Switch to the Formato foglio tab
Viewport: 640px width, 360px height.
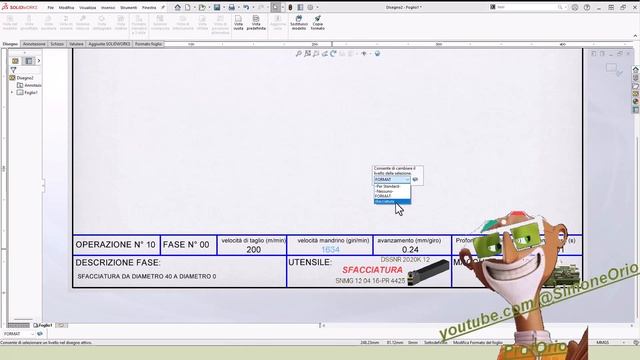pos(149,44)
